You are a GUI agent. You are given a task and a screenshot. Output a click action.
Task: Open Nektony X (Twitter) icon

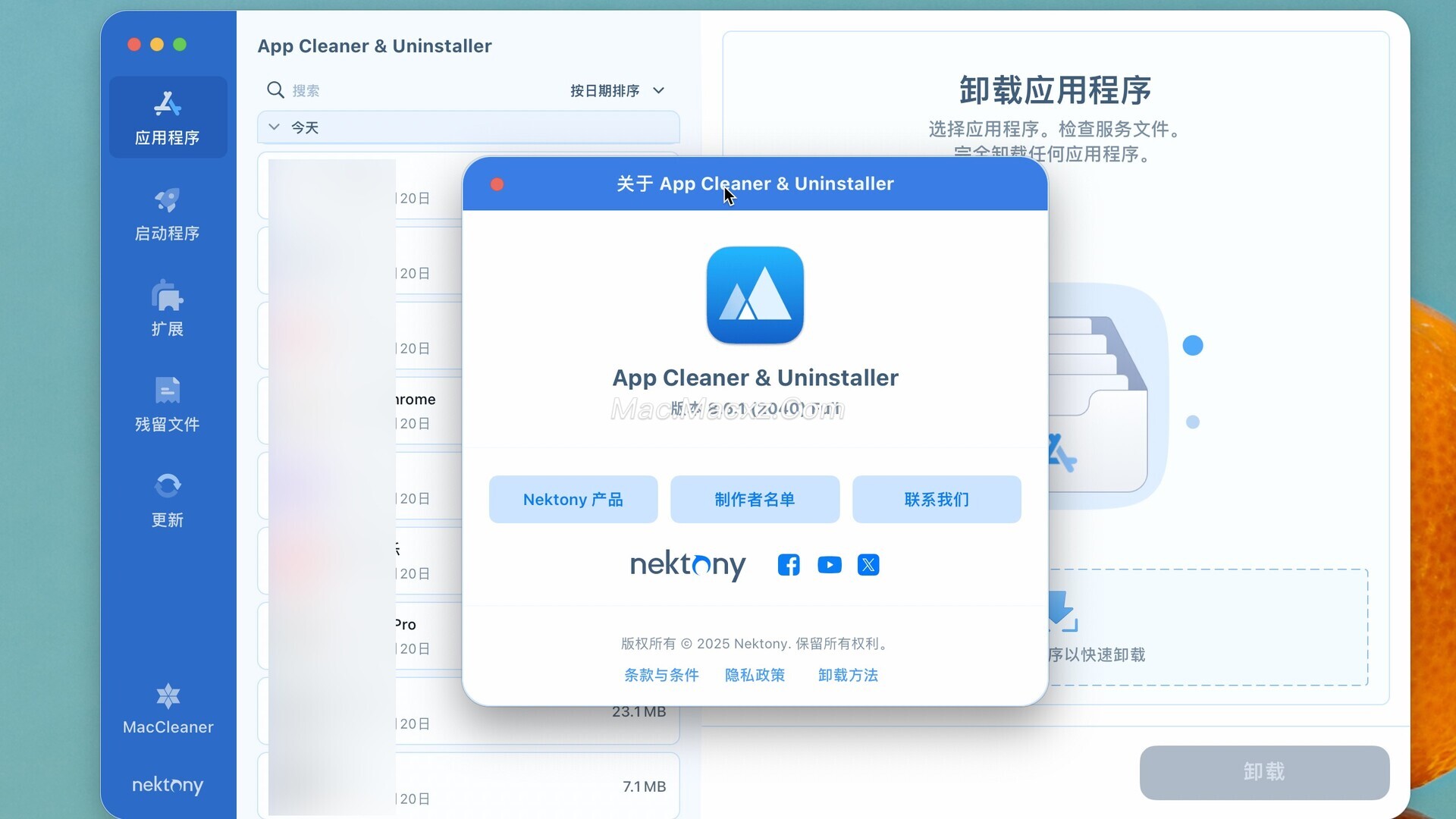(x=868, y=565)
